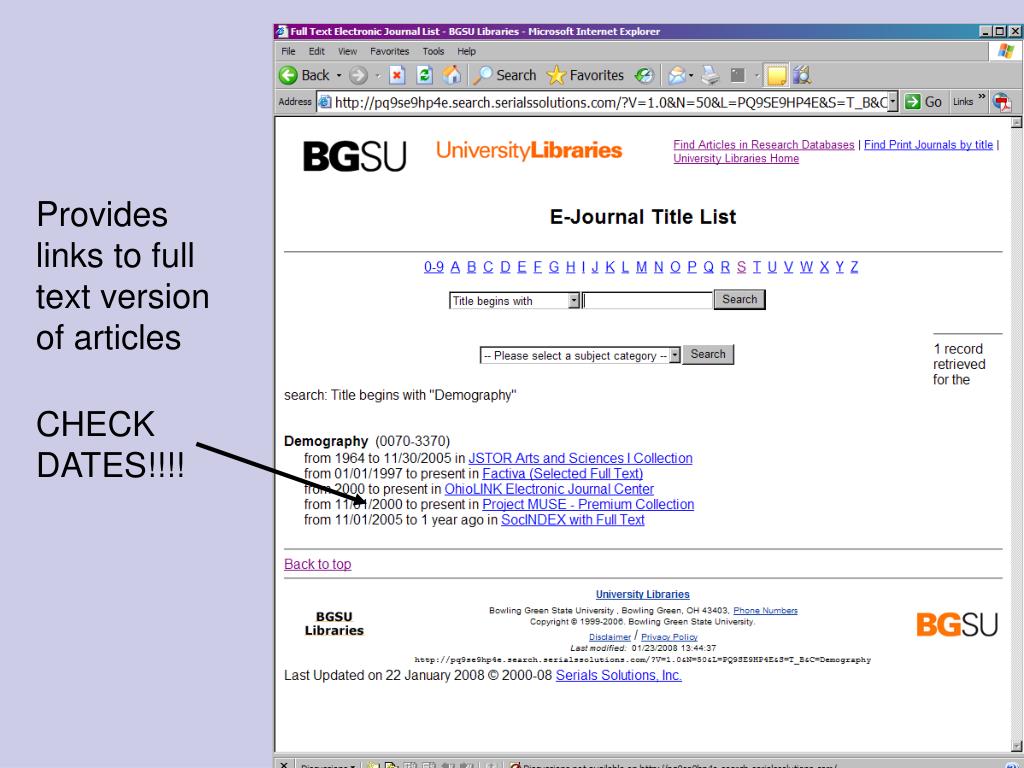Viewport: 1024px width, 768px height.
Task: Open SocINDEX with Full Text link
Action: pos(573,520)
